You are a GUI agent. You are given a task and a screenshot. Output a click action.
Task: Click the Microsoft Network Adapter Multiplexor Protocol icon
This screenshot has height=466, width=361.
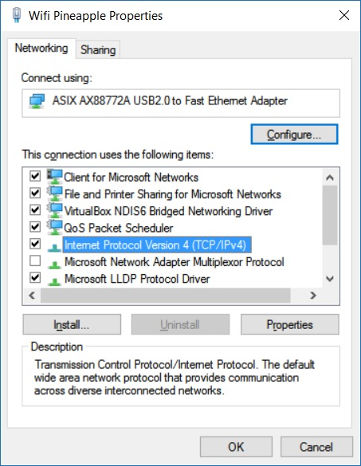[54, 264]
